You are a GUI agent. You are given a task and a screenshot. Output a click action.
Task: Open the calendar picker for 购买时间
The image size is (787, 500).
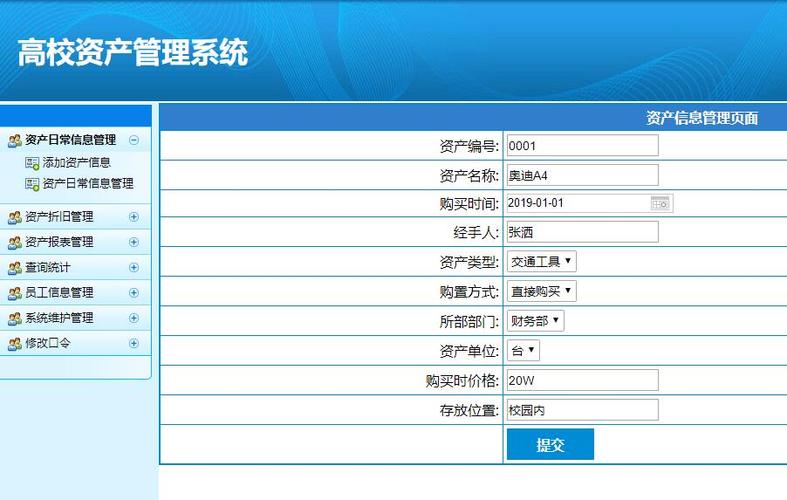pyautogui.click(x=660, y=203)
